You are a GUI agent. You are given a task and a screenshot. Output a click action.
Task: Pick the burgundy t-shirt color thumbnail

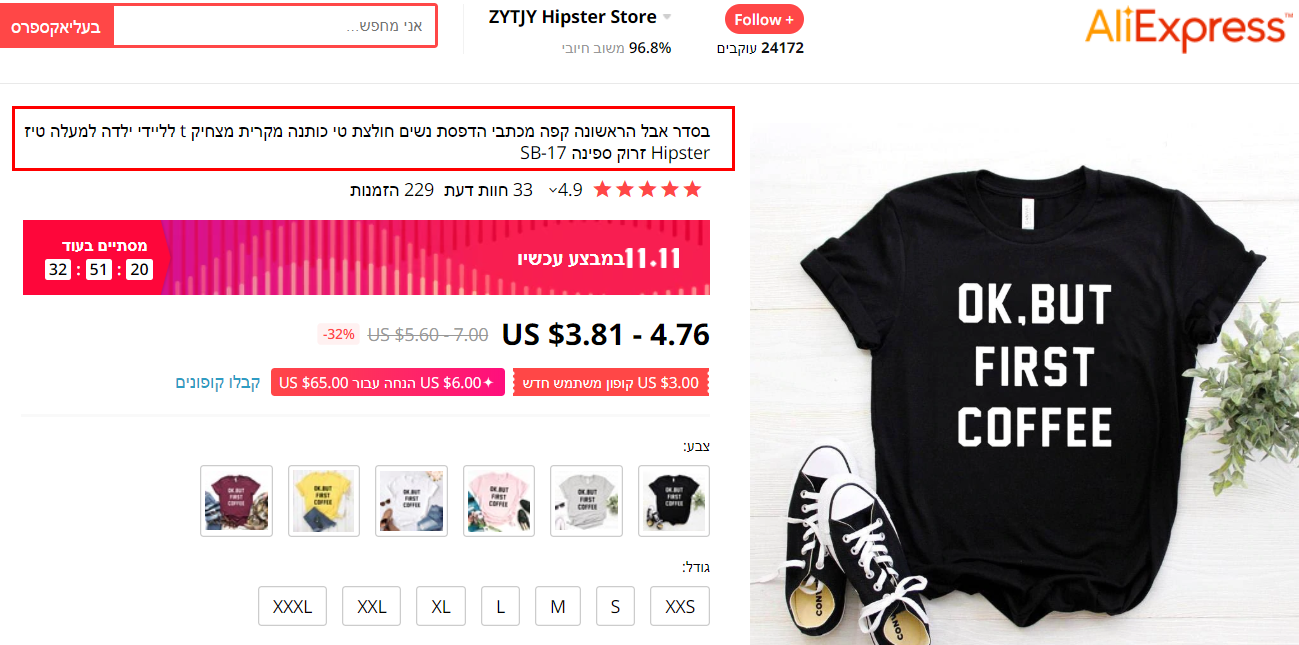point(236,500)
